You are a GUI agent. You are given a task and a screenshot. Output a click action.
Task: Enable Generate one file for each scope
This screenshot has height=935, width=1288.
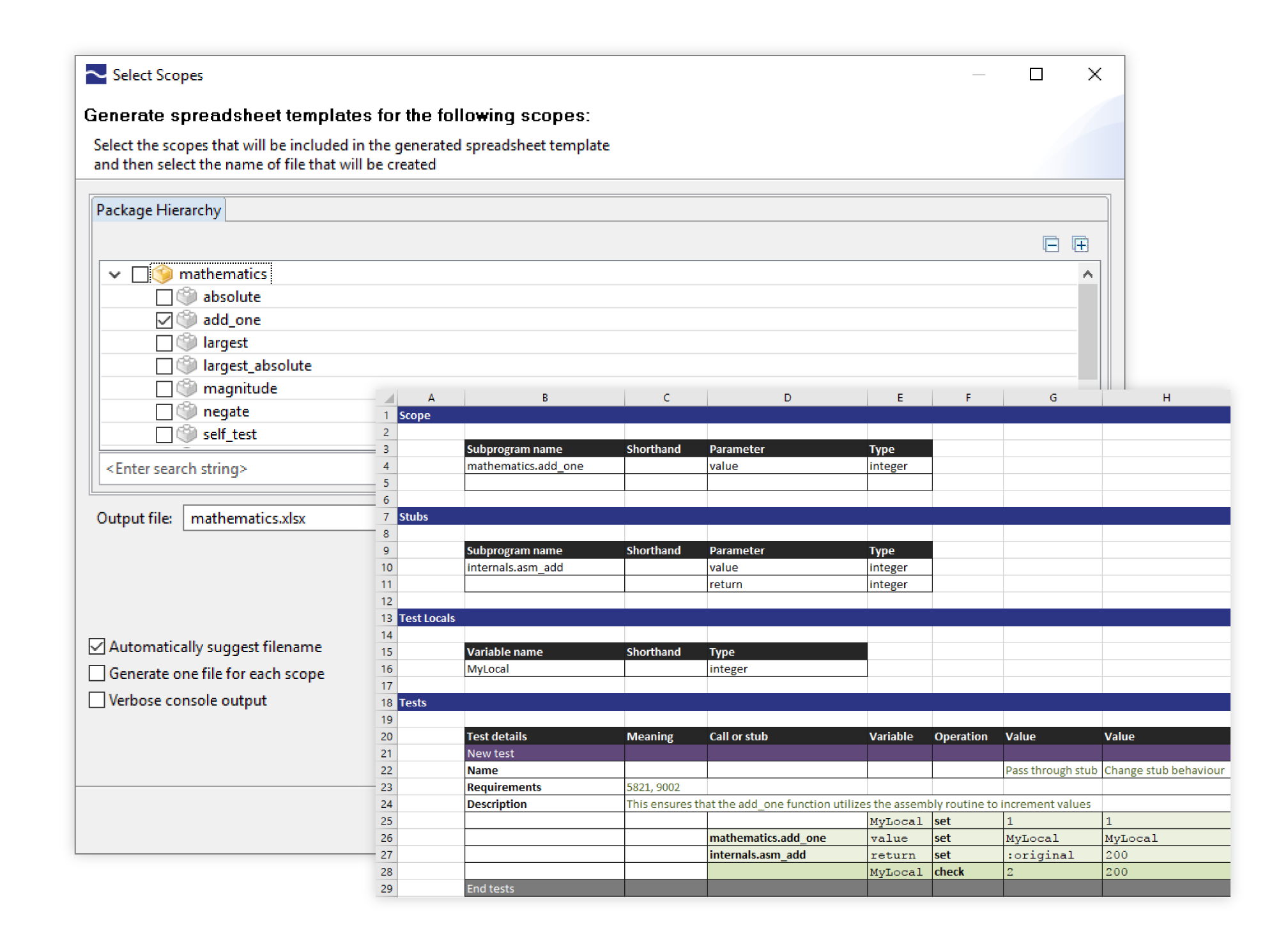tap(97, 673)
